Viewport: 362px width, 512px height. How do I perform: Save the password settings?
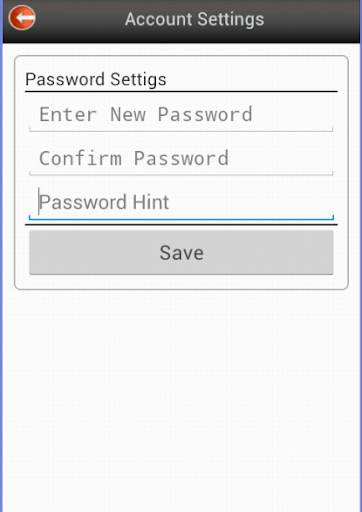[181, 253]
